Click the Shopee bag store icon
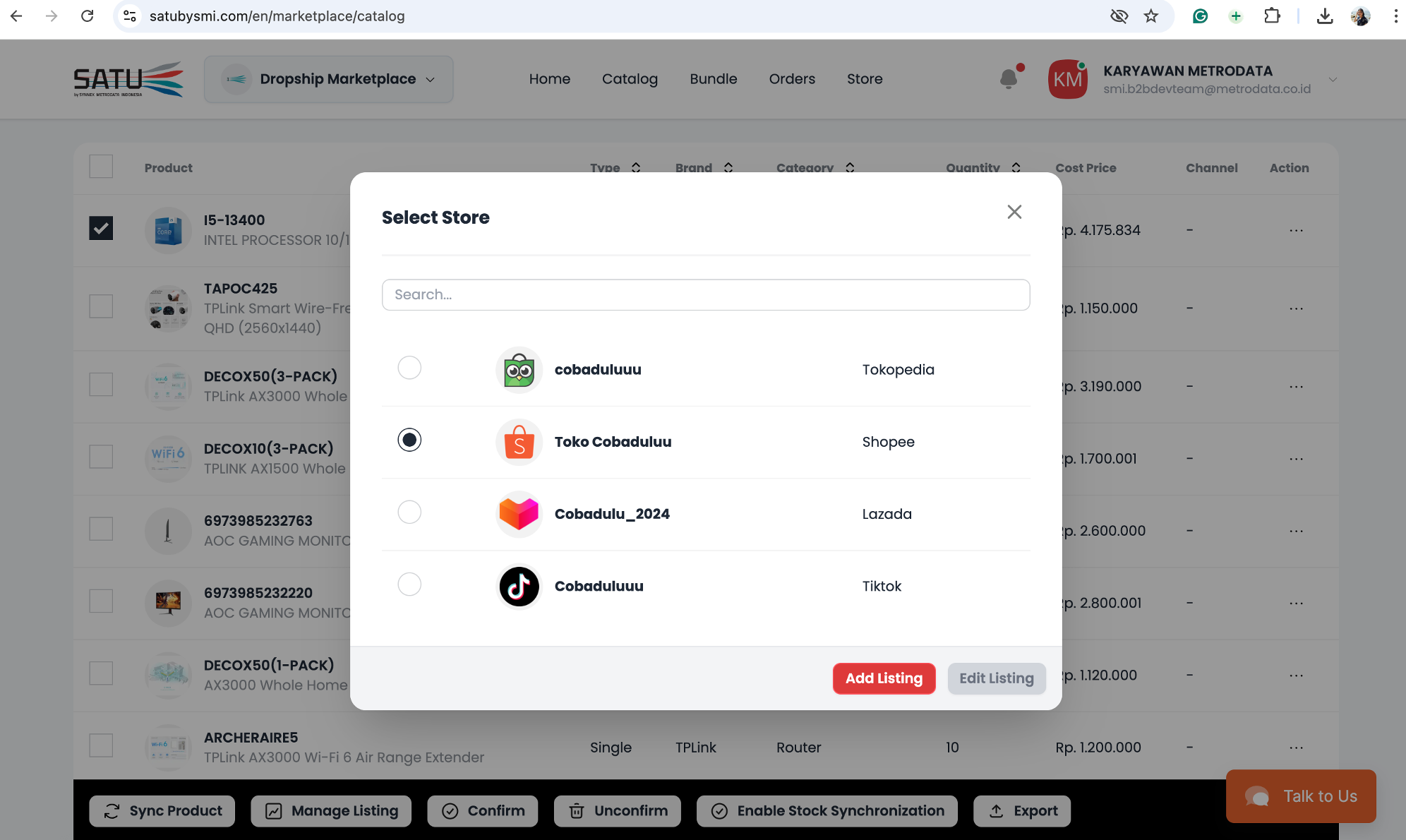This screenshot has width=1406, height=840. (x=519, y=442)
